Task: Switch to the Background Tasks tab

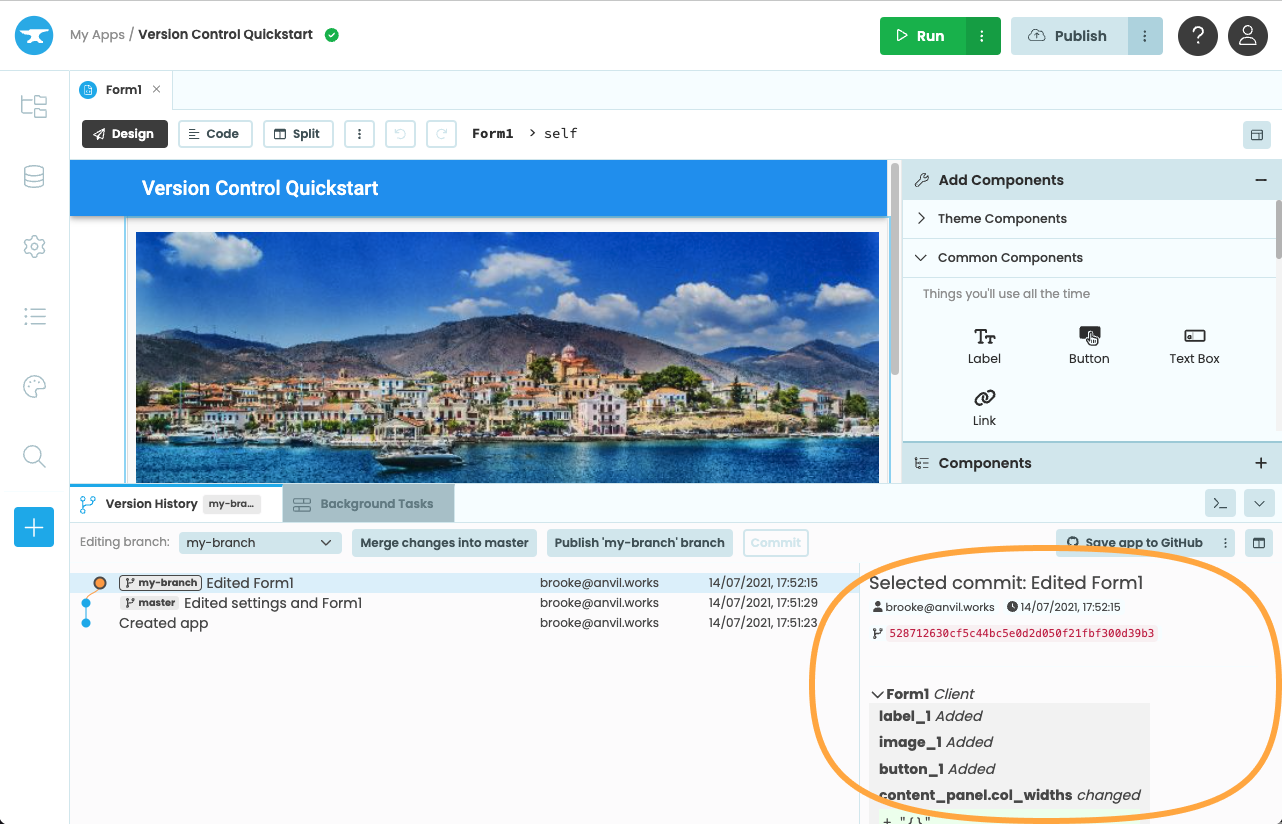Action: tap(368, 503)
